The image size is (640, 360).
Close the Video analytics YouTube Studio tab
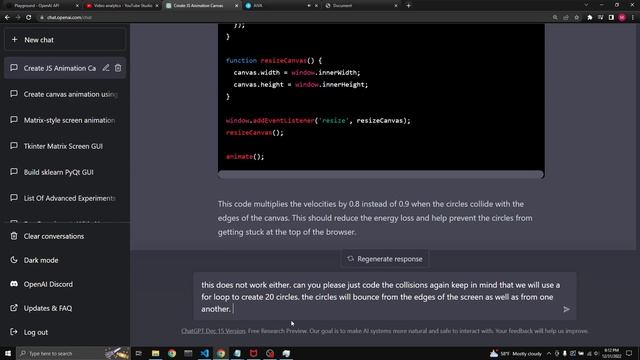157,6
